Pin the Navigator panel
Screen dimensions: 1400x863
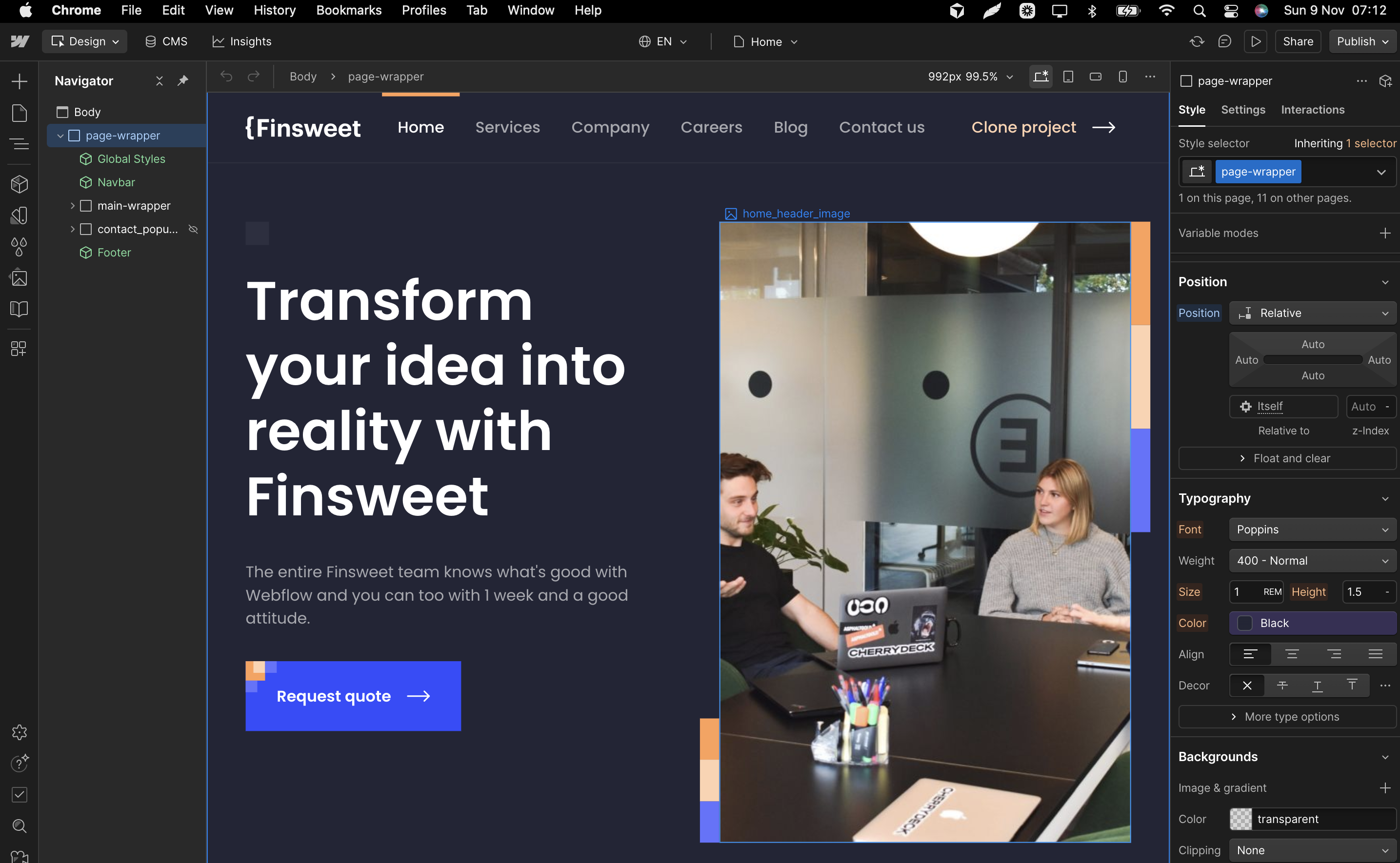click(183, 80)
